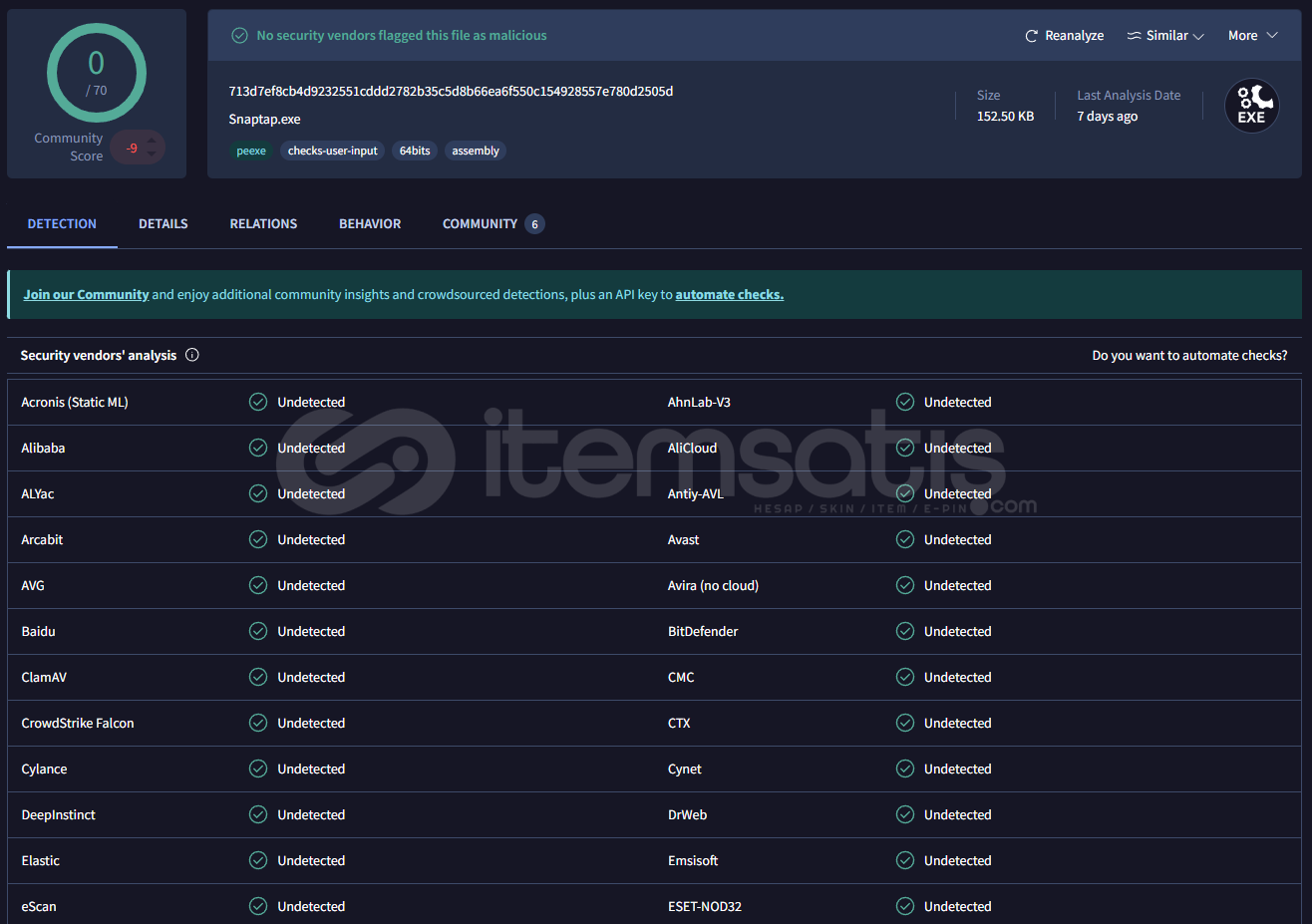This screenshot has height=924, width=1312.
Task: Select the DeepInstinct vendor name
Action: [59, 815]
